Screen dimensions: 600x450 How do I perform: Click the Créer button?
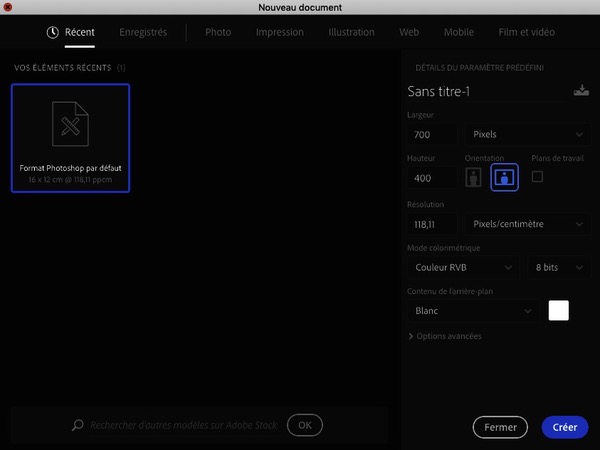[x=565, y=427]
